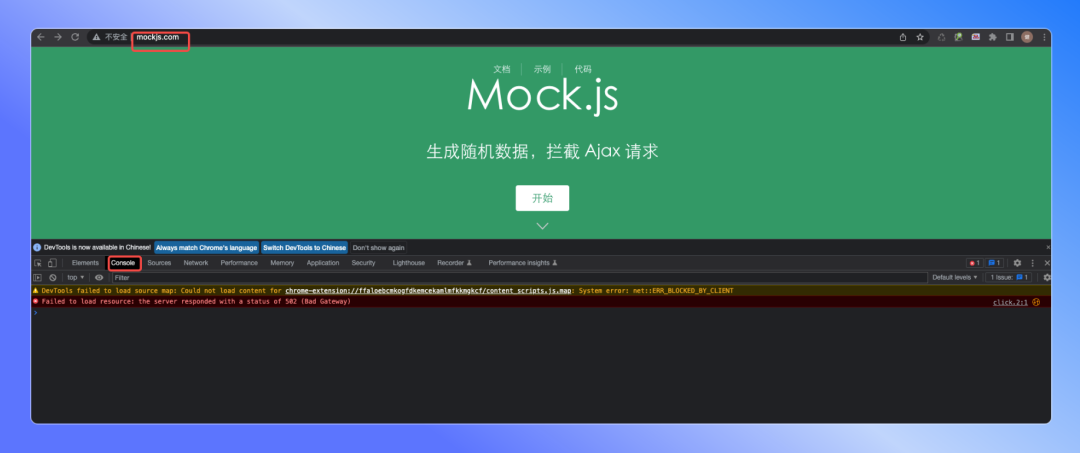Click the down chevron below 开始

tap(542, 226)
